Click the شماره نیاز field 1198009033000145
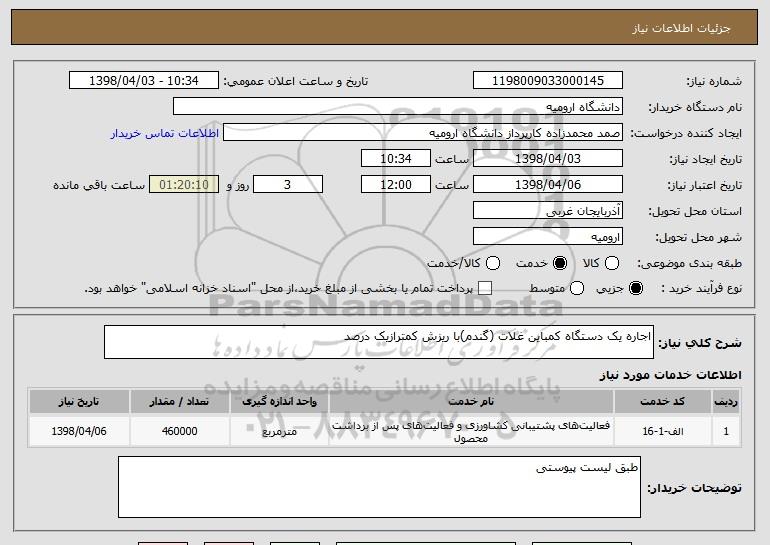The height and width of the screenshot is (545, 770). point(548,81)
